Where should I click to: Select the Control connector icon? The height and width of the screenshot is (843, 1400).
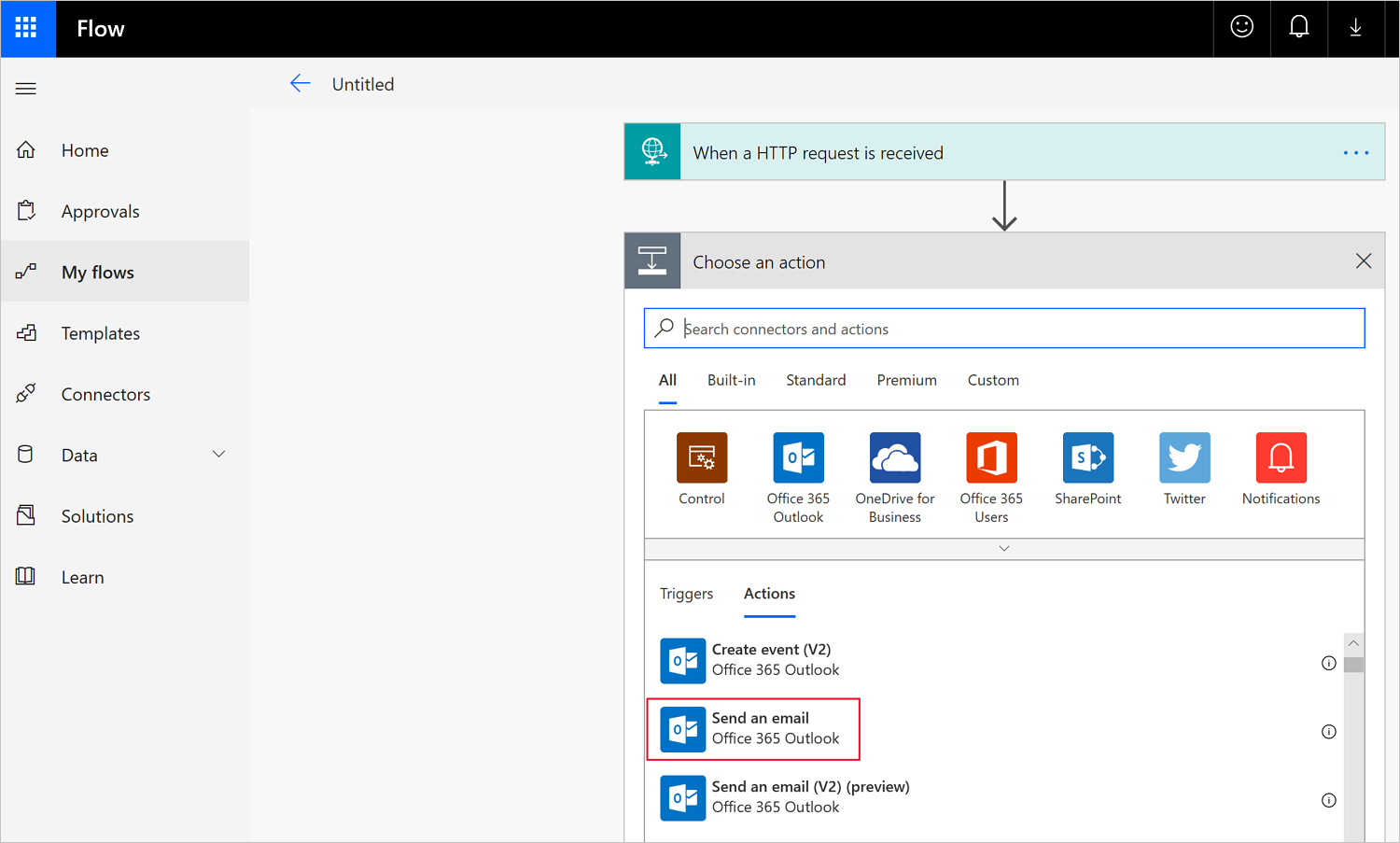coord(701,457)
